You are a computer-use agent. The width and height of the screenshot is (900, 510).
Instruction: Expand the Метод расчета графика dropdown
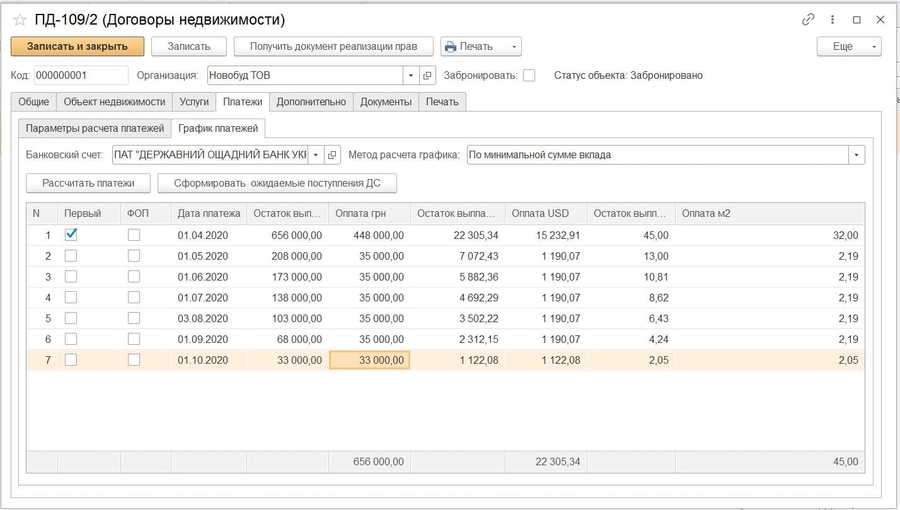coord(856,155)
